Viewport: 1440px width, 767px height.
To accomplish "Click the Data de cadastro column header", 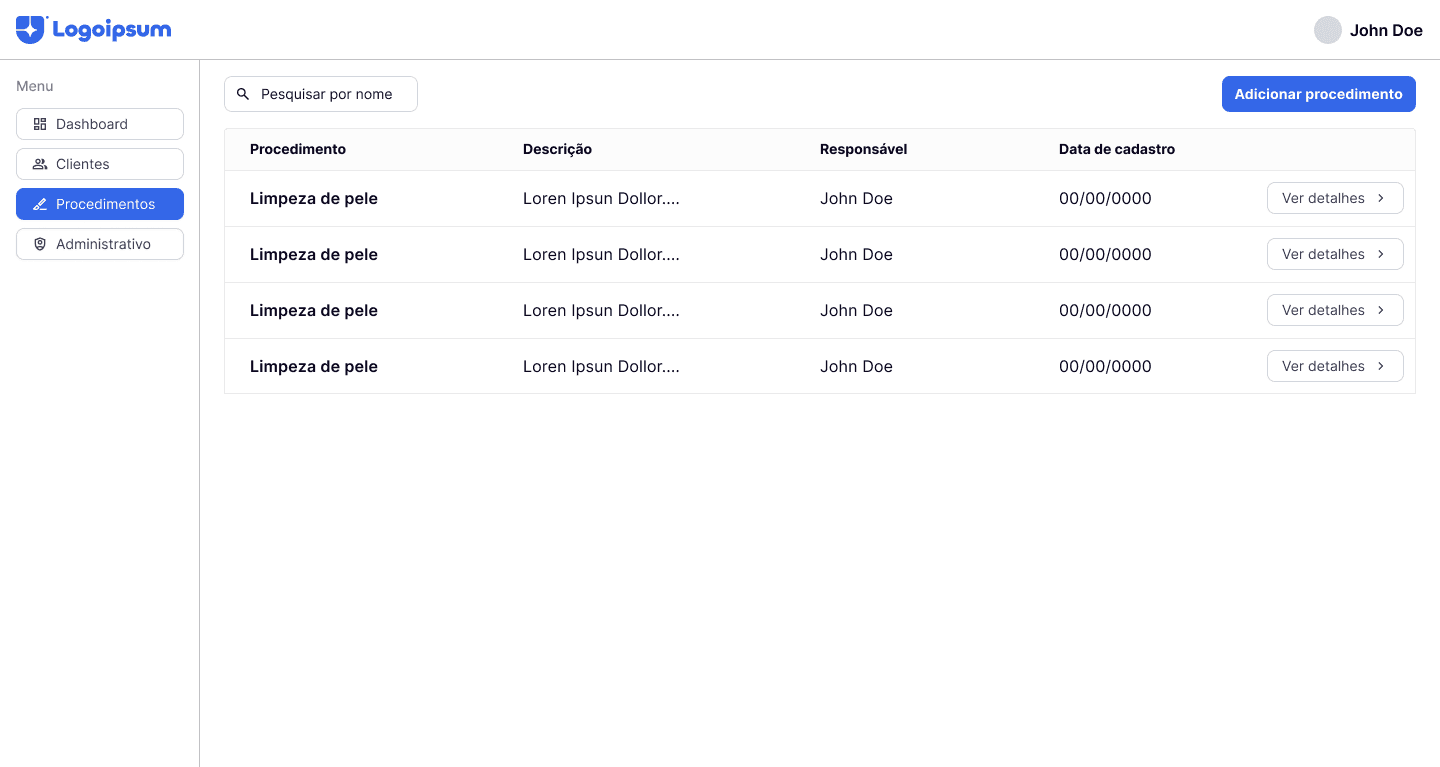I will coord(1117,149).
